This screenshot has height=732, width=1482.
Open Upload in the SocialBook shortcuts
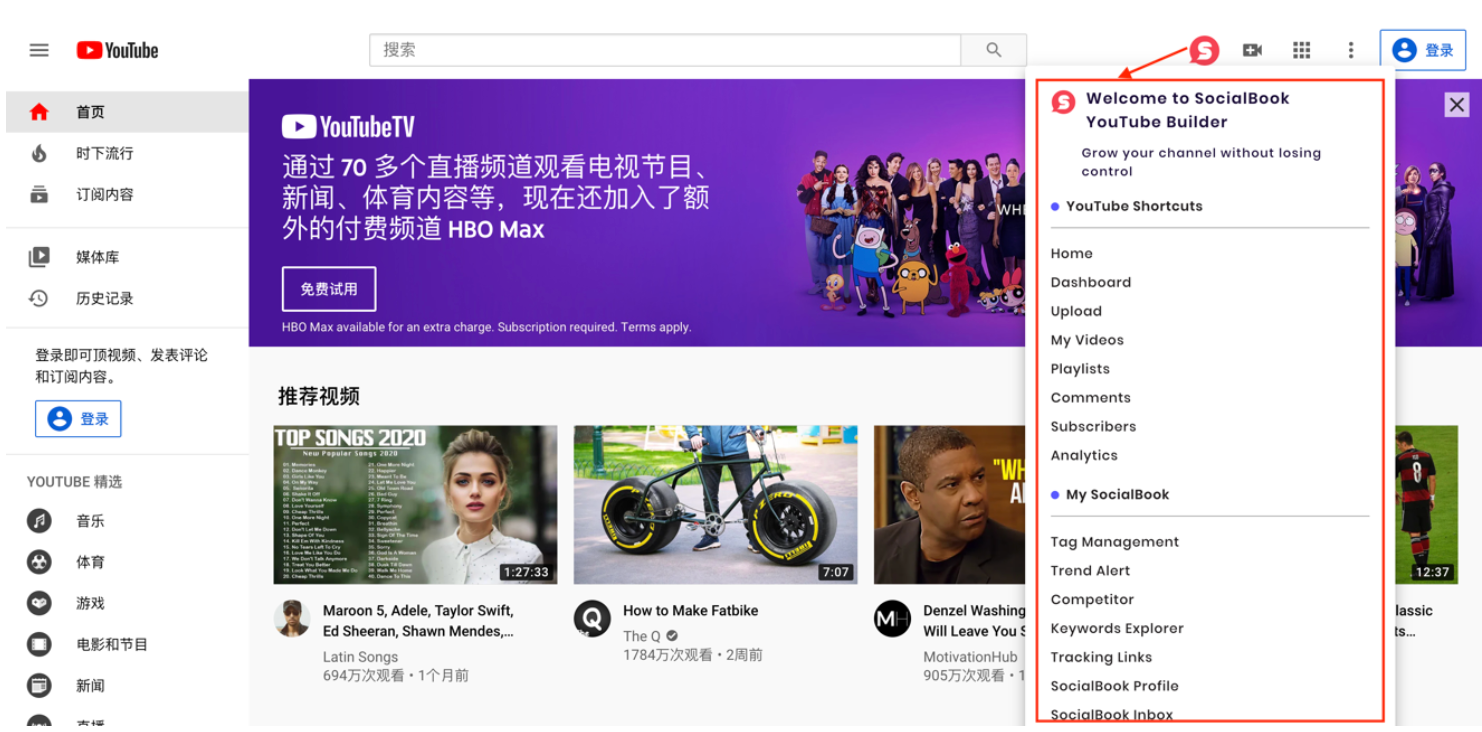1076,312
